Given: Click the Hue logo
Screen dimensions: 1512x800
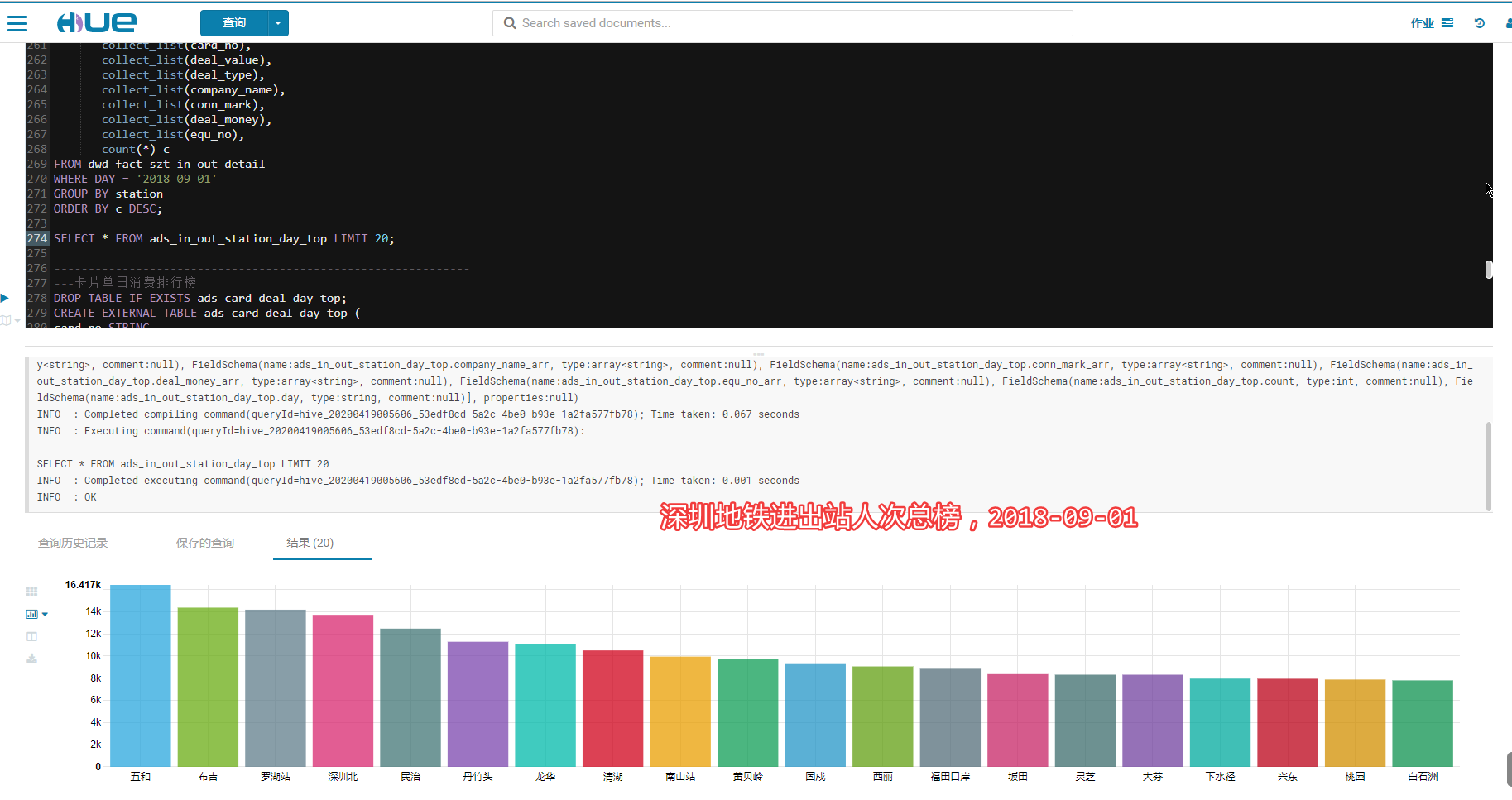Looking at the screenshot, I should (97, 23).
